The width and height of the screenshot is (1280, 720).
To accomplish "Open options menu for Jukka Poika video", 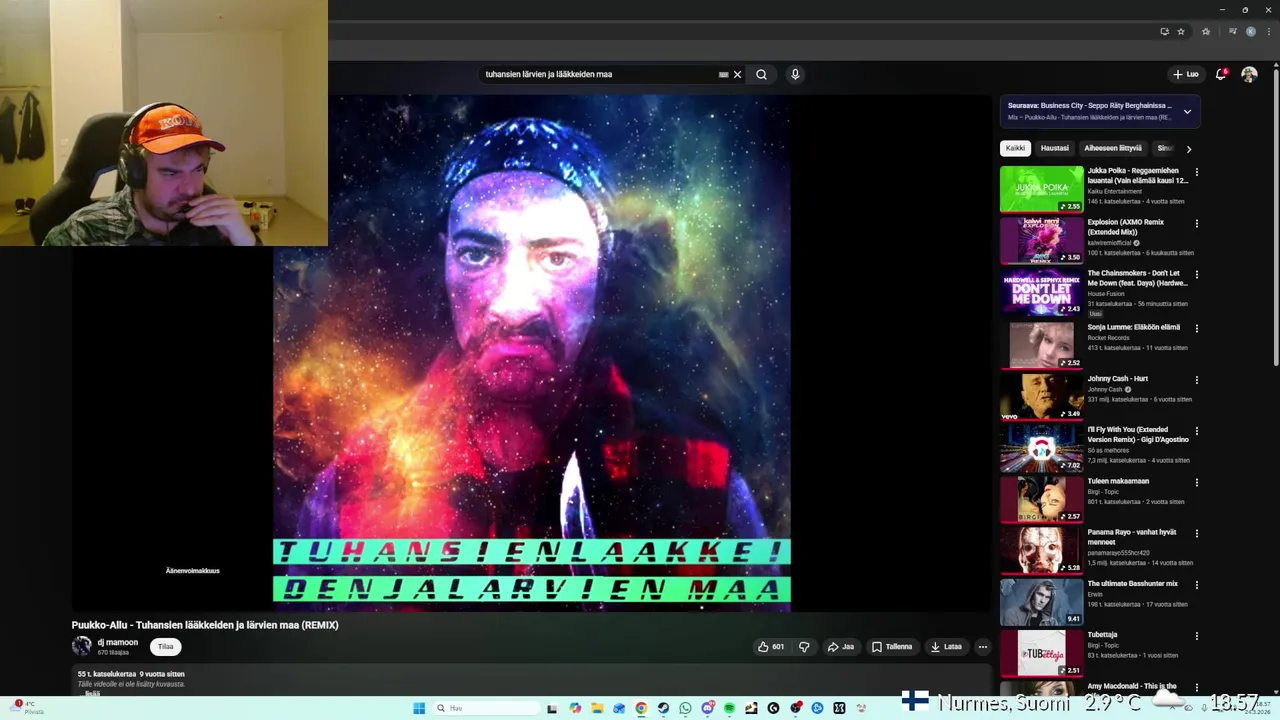I will [x=1197, y=172].
